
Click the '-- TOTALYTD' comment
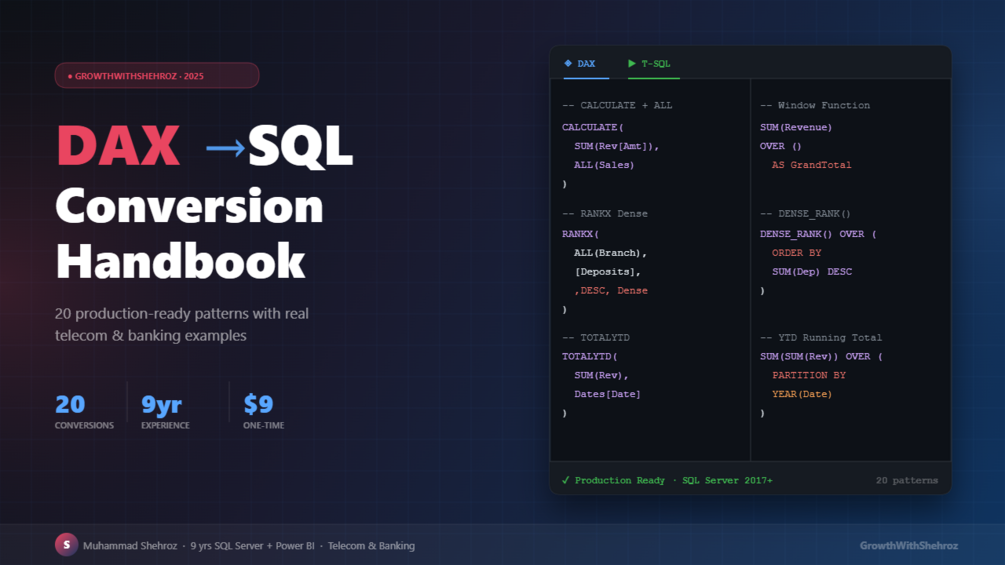(595, 337)
